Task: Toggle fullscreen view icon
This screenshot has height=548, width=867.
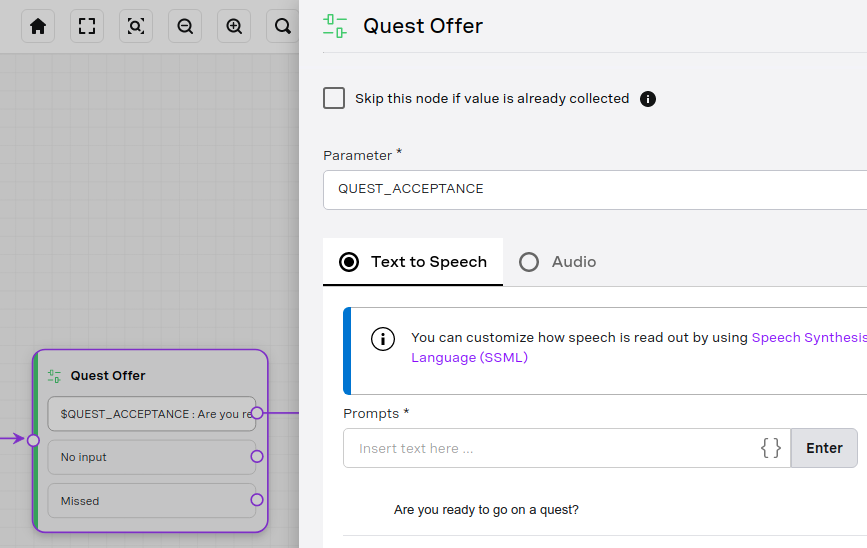Action: tap(87, 26)
